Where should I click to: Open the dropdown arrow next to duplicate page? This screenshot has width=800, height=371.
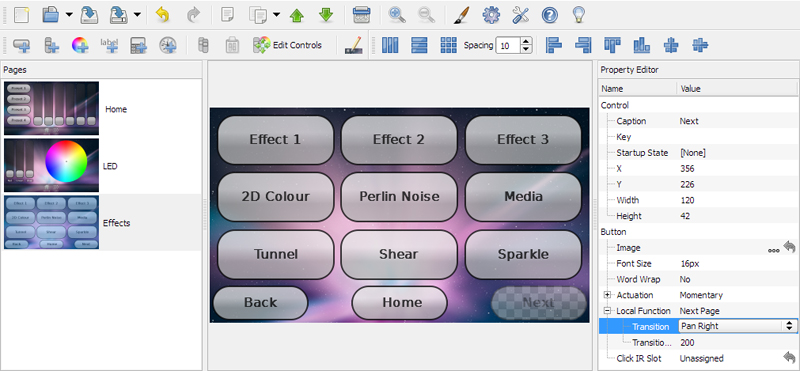(x=276, y=14)
